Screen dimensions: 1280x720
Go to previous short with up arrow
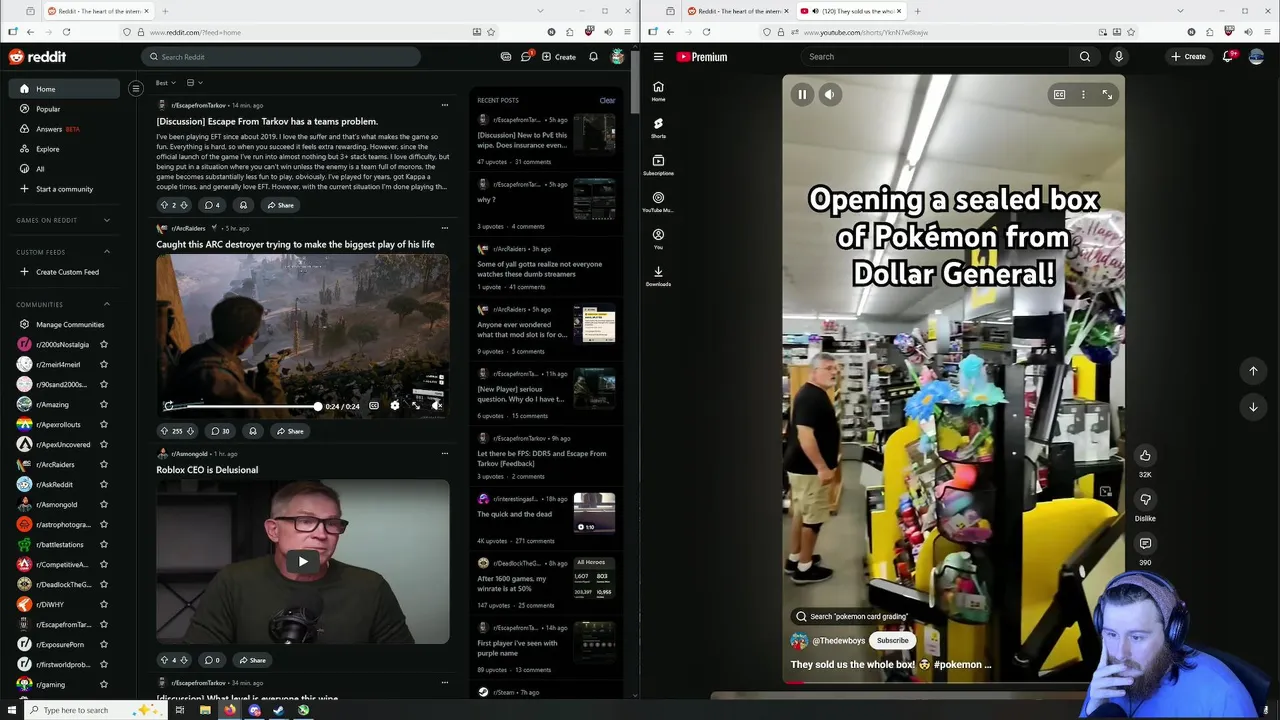click(x=1253, y=371)
